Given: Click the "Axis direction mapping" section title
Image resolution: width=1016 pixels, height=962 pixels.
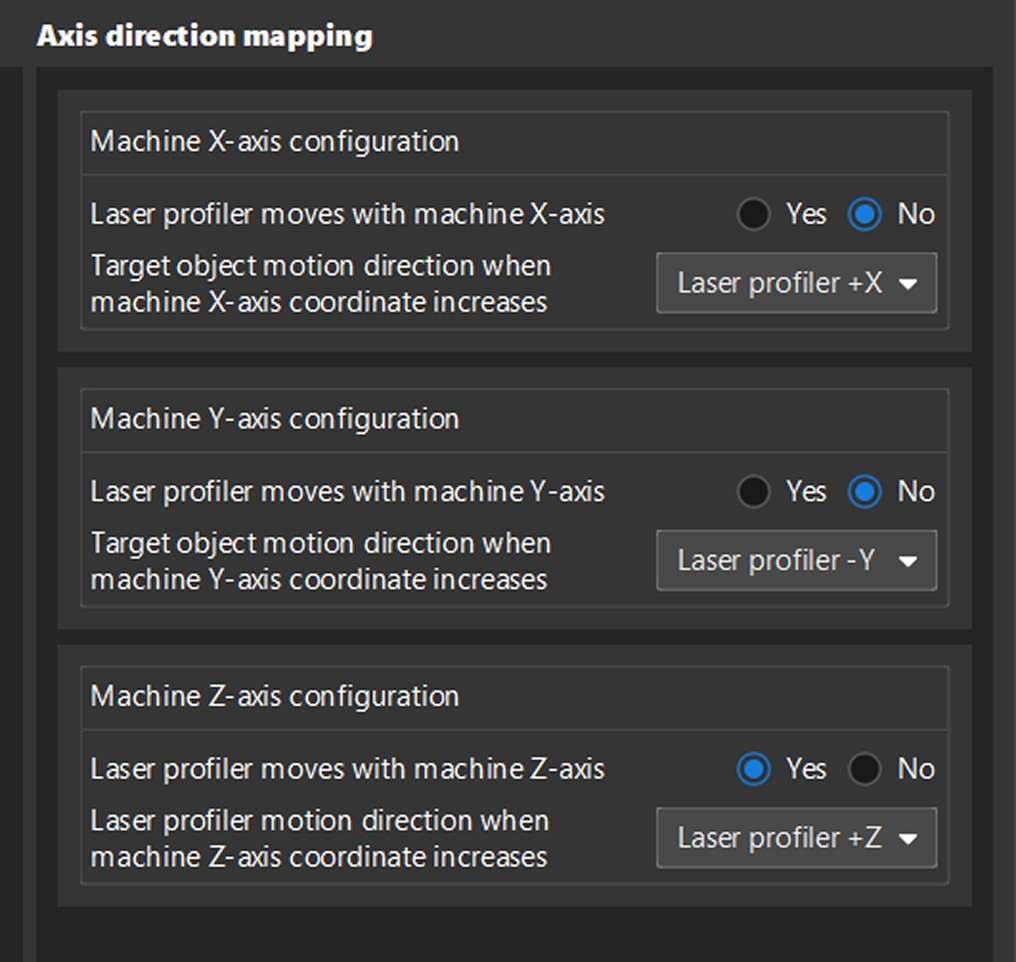Looking at the screenshot, I should 205,35.
